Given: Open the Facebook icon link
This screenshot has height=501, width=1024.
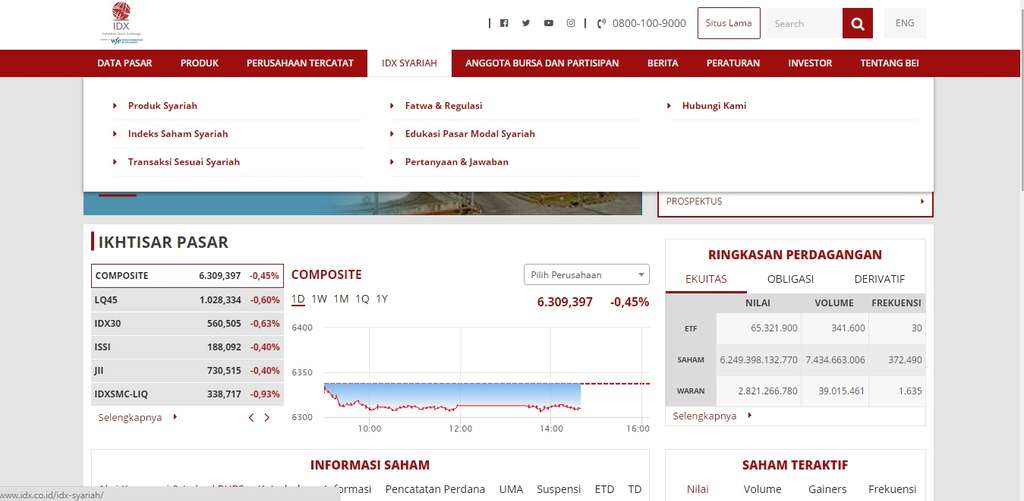Looking at the screenshot, I should (x=504, y=23).
